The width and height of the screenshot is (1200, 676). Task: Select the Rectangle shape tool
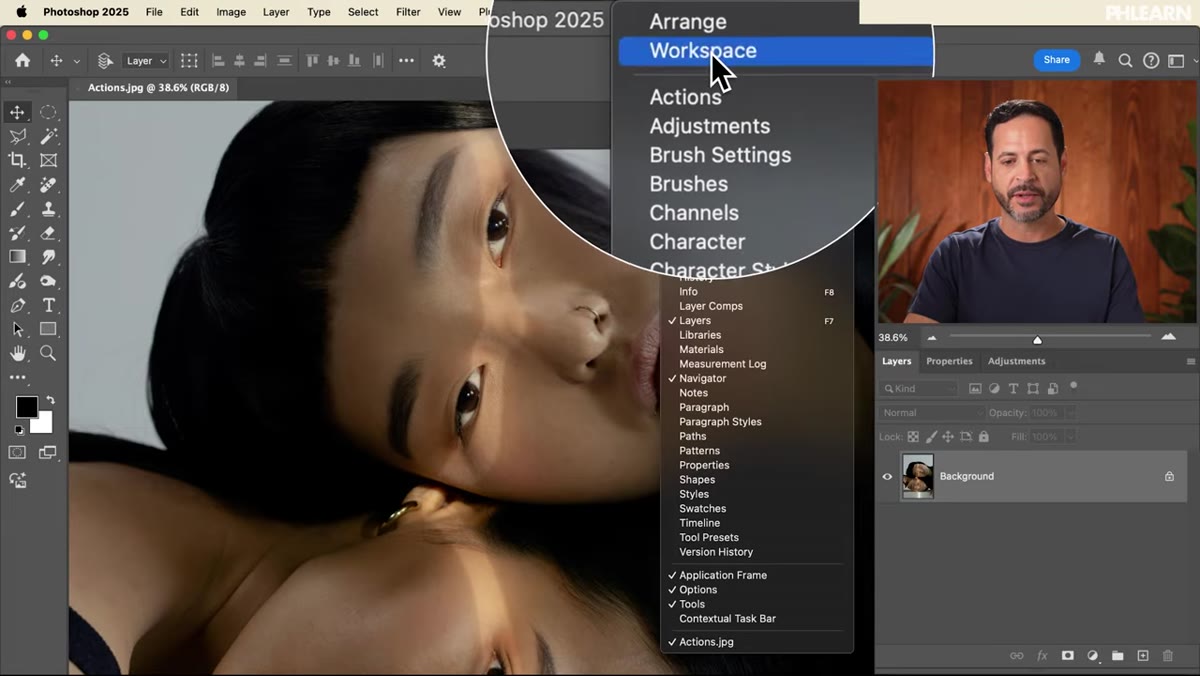(48, 329)
